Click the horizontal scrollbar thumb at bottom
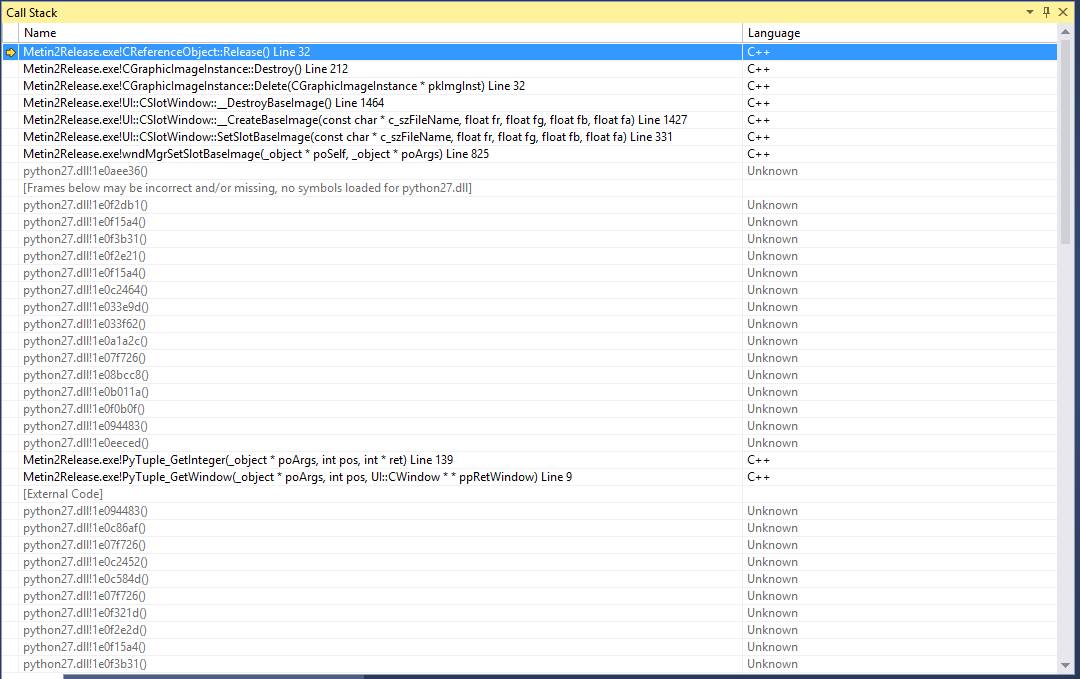The image size is (1080, 679). (214, 676)
